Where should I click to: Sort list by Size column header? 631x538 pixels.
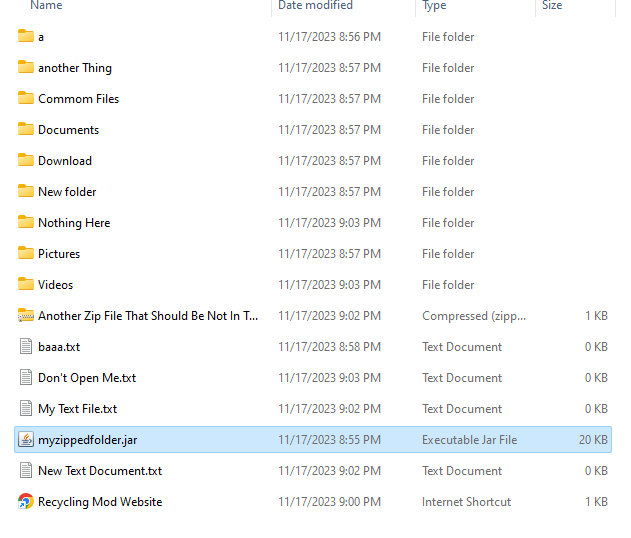pyautogui.click(x=552, y=6)
